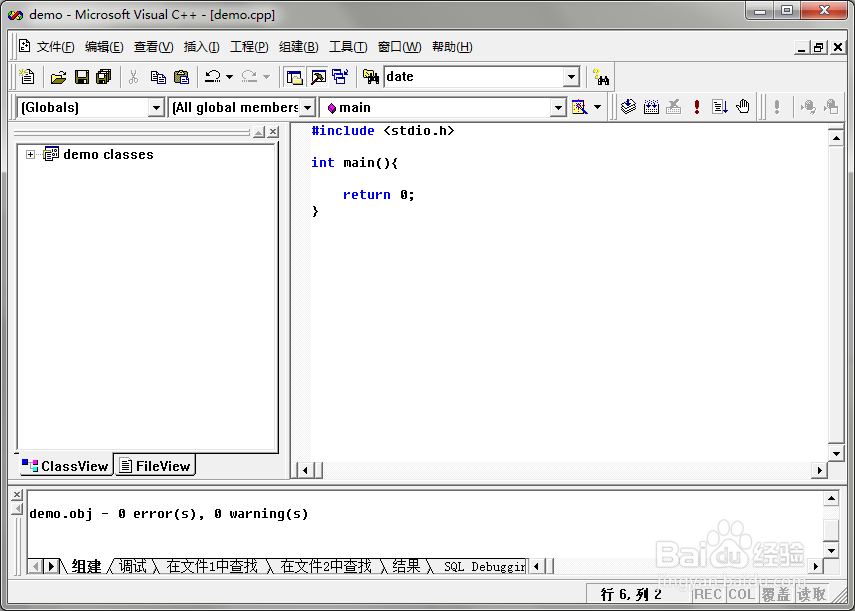Click the New Text File toolbar icon
855x611 pixels.
click(27, 77)
